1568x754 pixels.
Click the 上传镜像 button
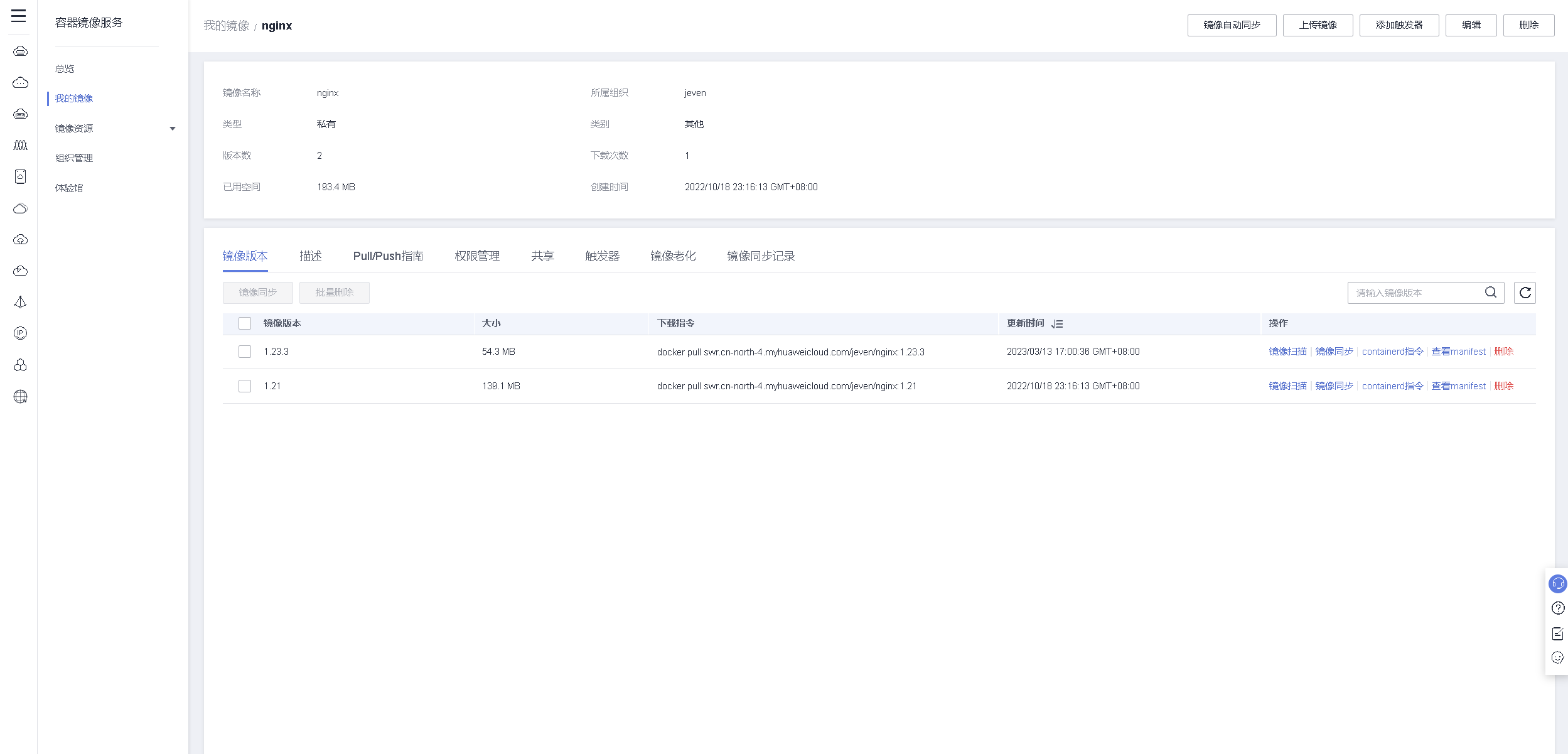click(x=1318, y=25)
